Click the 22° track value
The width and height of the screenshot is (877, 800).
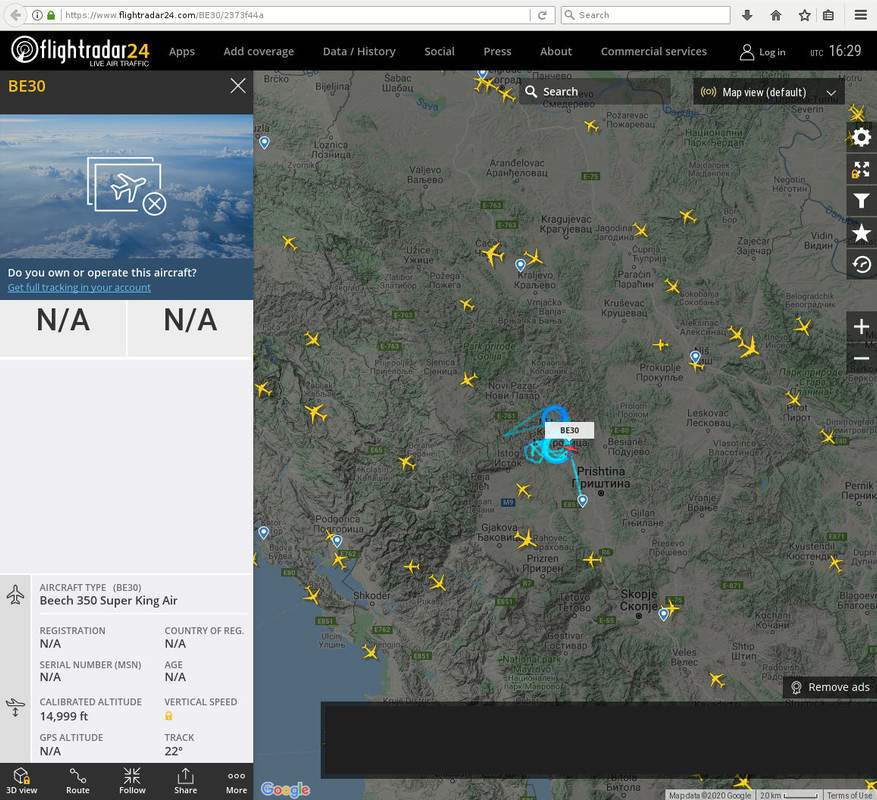pyautogui.click(x=173, y=751)
